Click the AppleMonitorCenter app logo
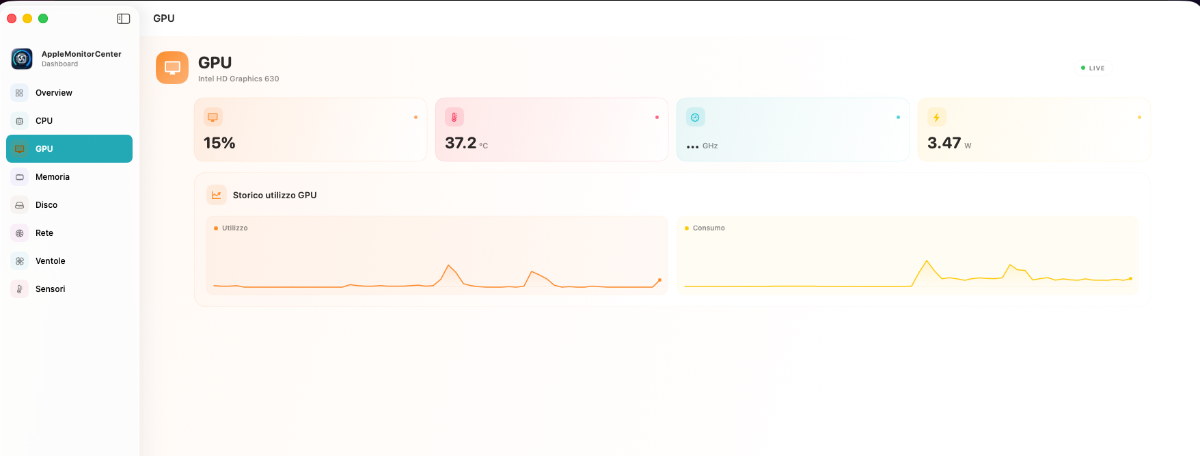The image size is (1200, 456). tap(22, 59)
